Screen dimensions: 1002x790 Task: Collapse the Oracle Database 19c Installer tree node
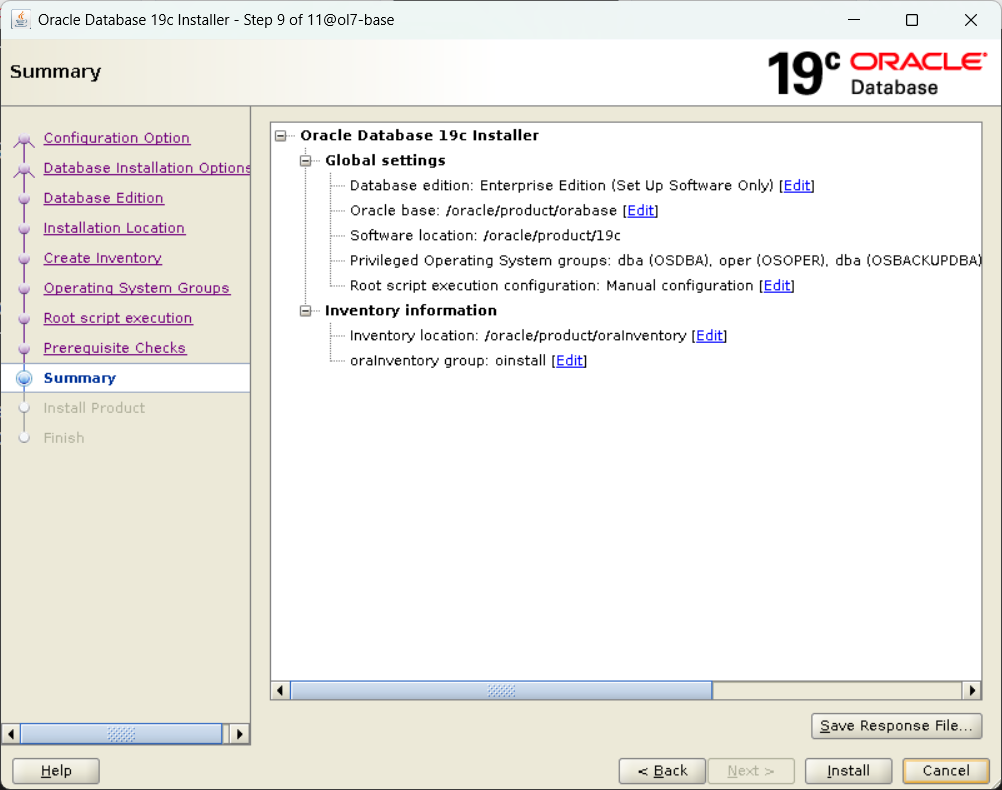point(281,136)
